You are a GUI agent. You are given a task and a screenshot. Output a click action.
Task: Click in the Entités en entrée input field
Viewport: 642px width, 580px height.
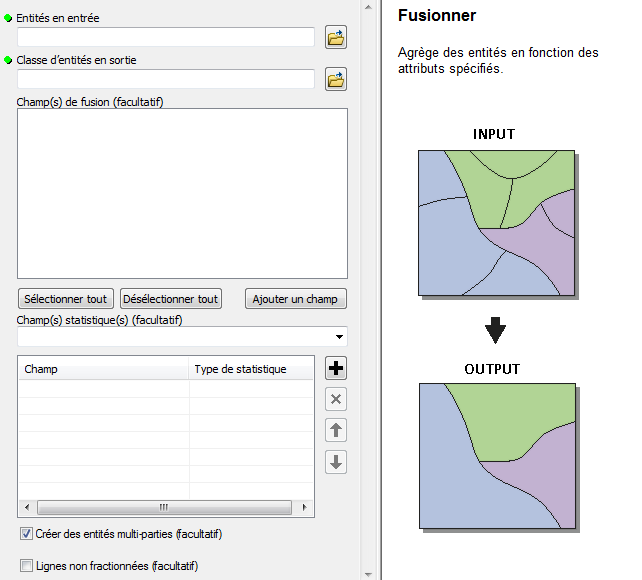(x=166, y=38)
